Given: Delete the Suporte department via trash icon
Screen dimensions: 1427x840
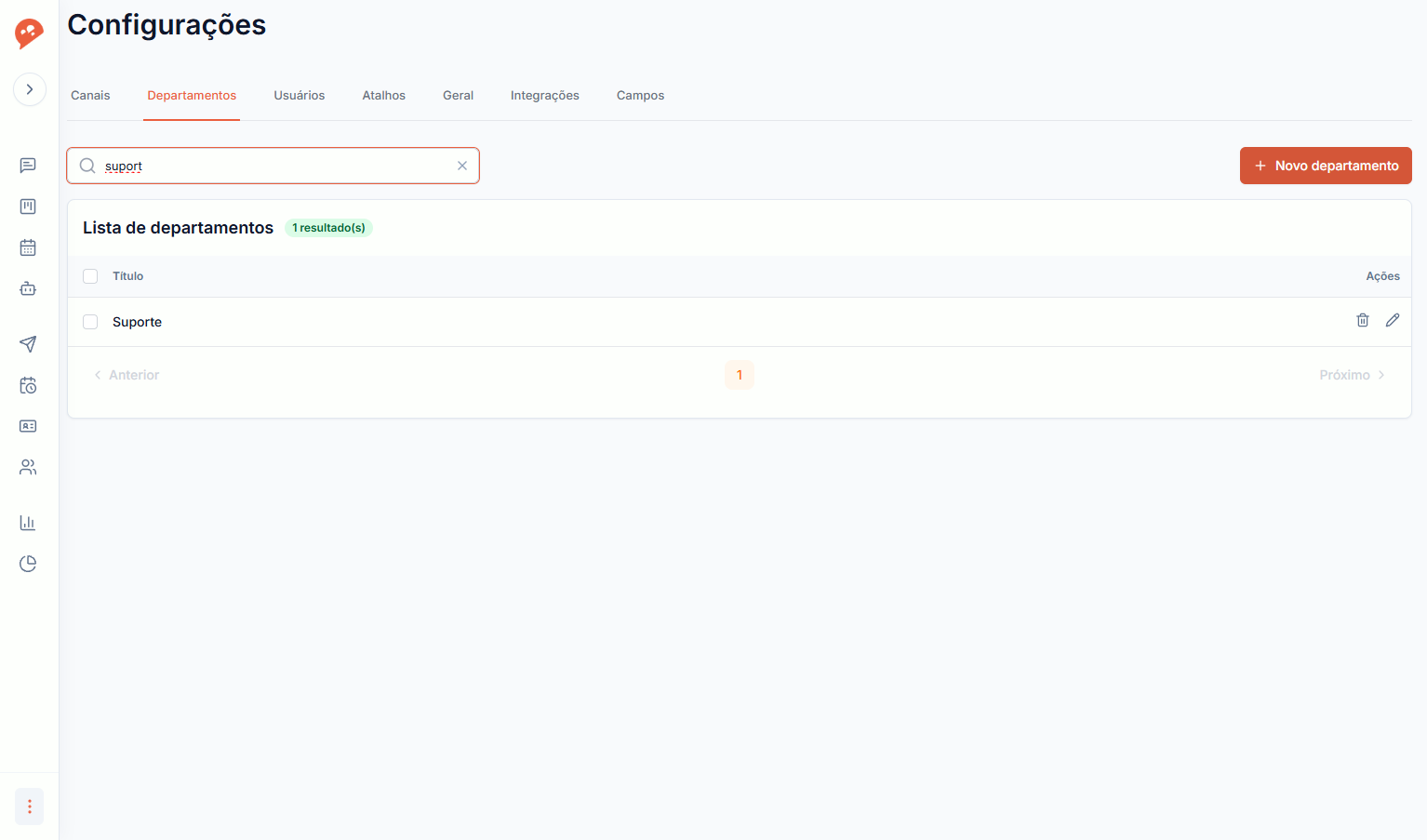Looking at the screenshot, I should (x=1363, y=320).
